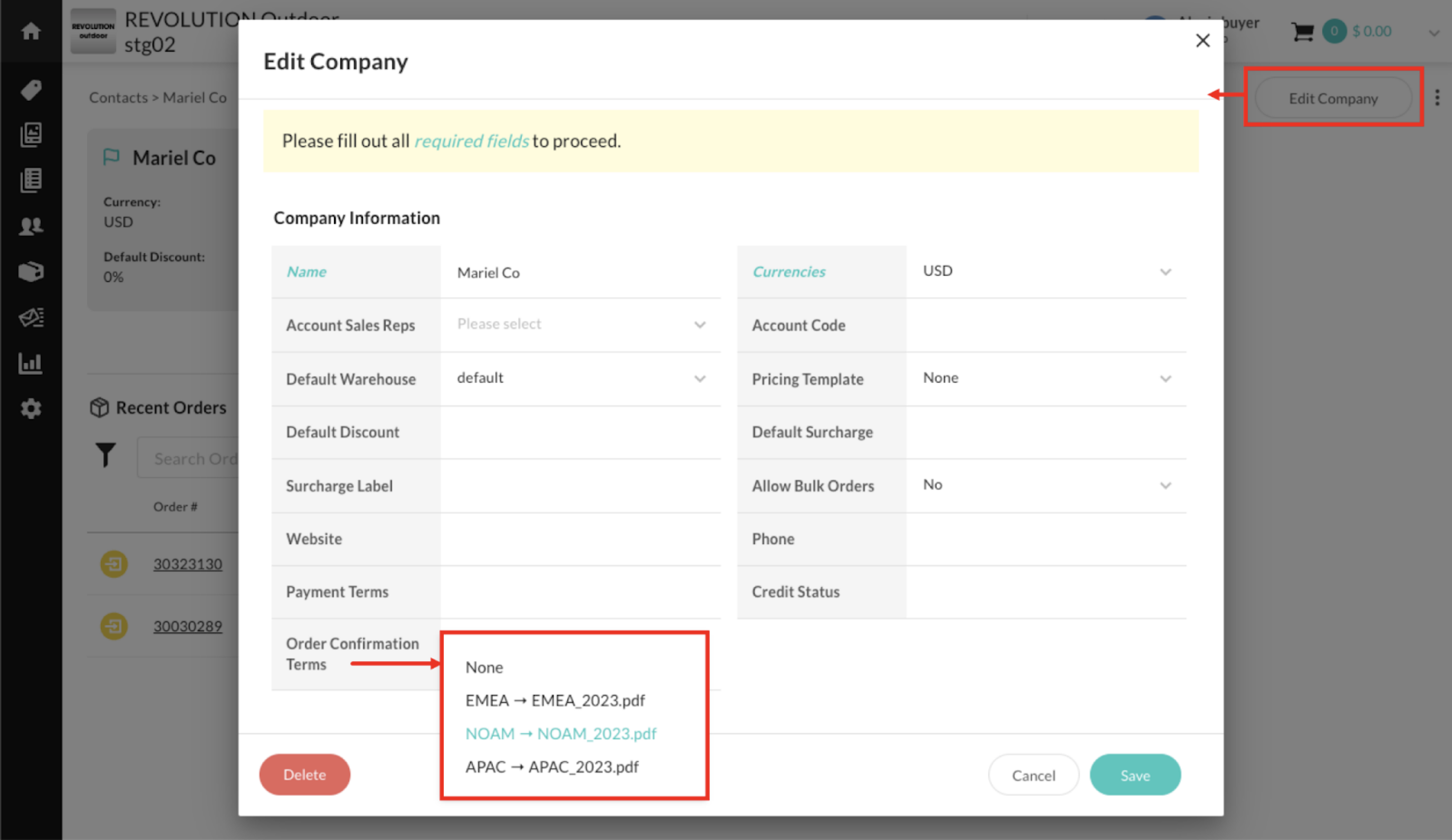This screenshot has width=1452, height=840.
Task: Open the Default Warehouse dropdown
Action: click(580, 379)
